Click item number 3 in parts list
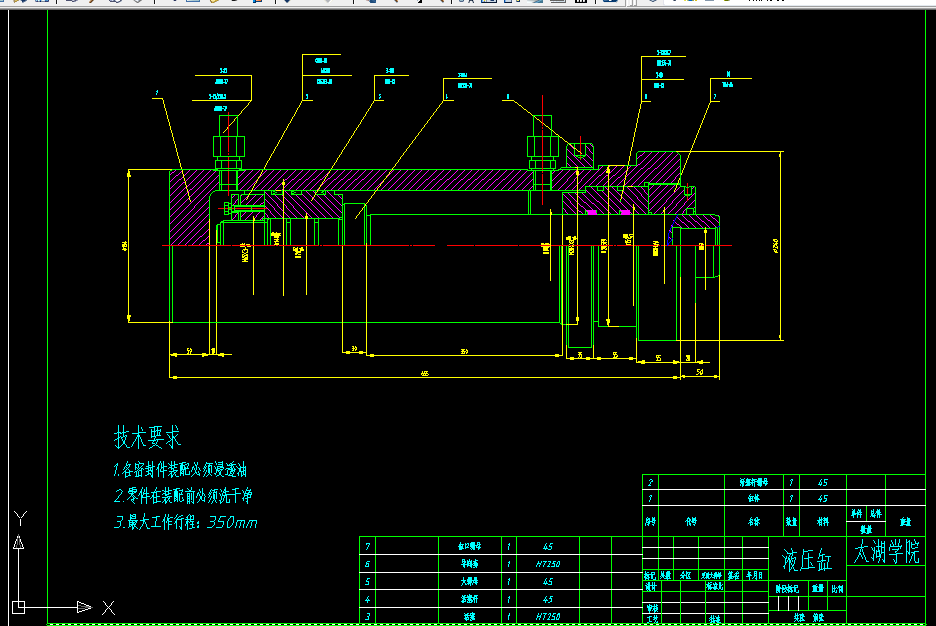The width and height of the screenshot is (936, 626). coord(368,616)
